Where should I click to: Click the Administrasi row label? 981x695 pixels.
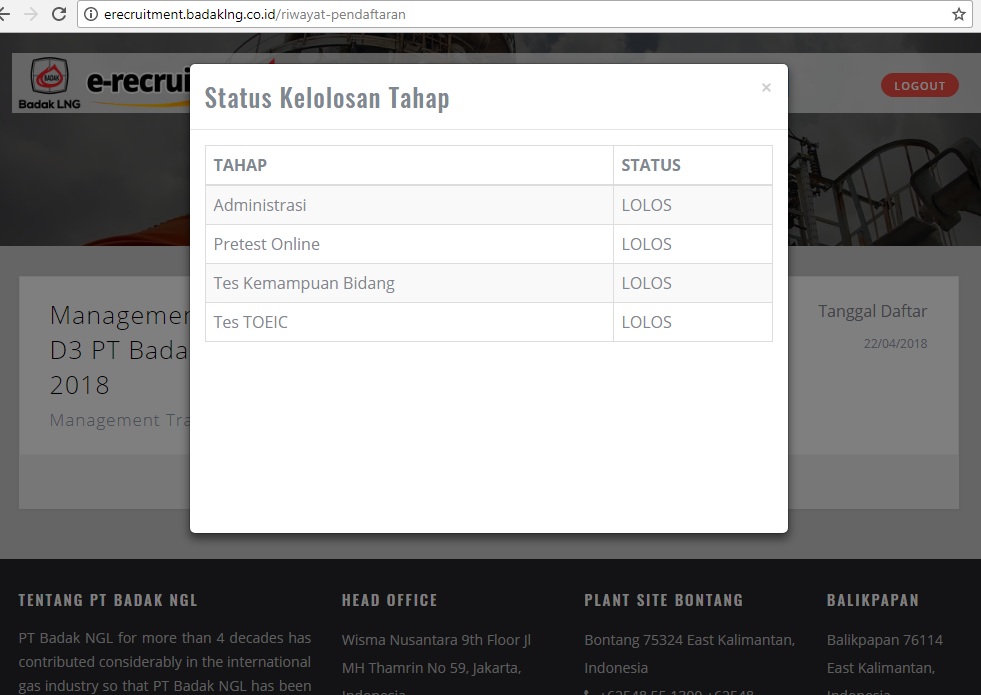click(260, 205)
